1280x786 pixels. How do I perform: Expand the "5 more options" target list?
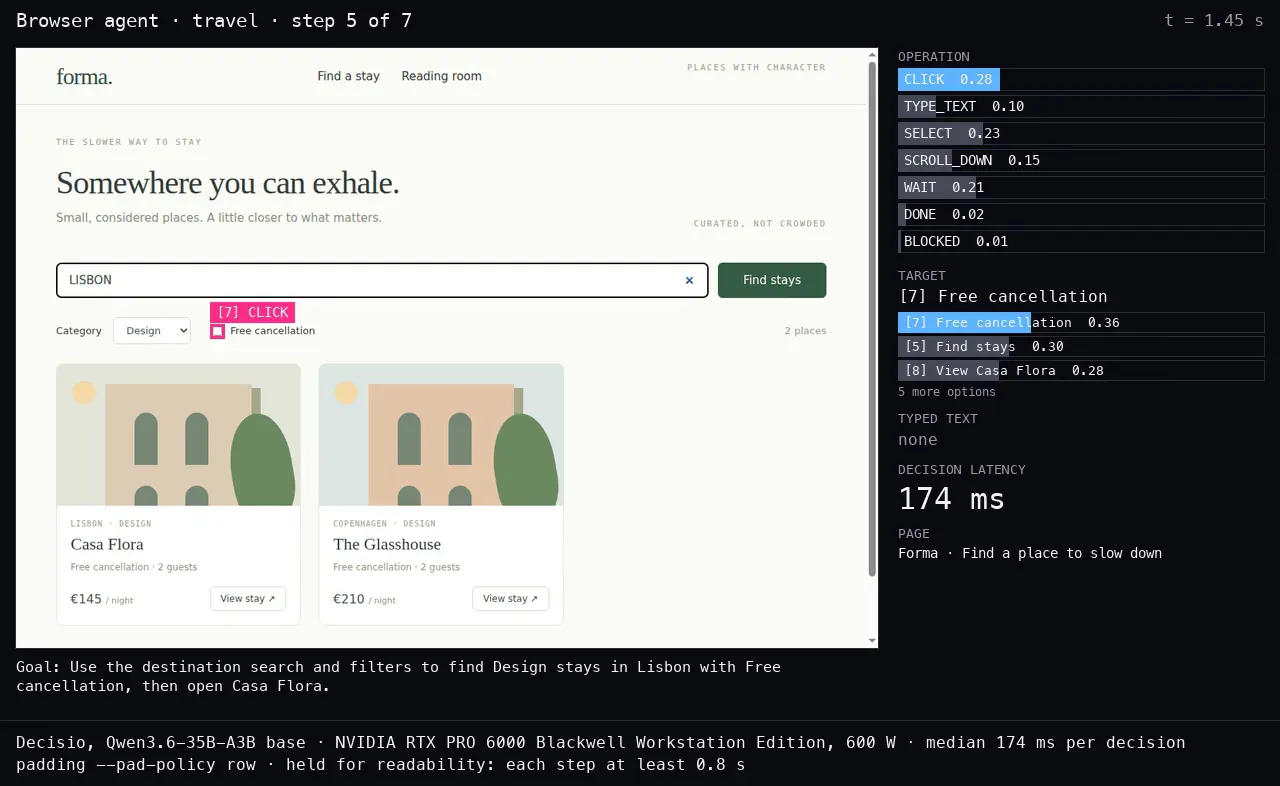coord(947,392)
